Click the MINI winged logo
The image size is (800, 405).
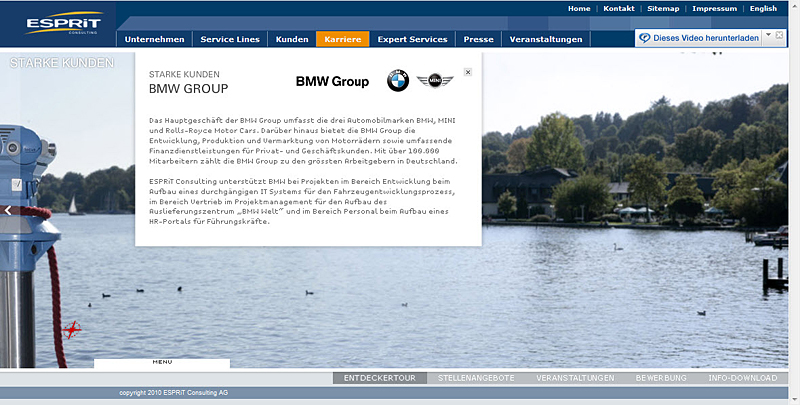click(435, 81)
